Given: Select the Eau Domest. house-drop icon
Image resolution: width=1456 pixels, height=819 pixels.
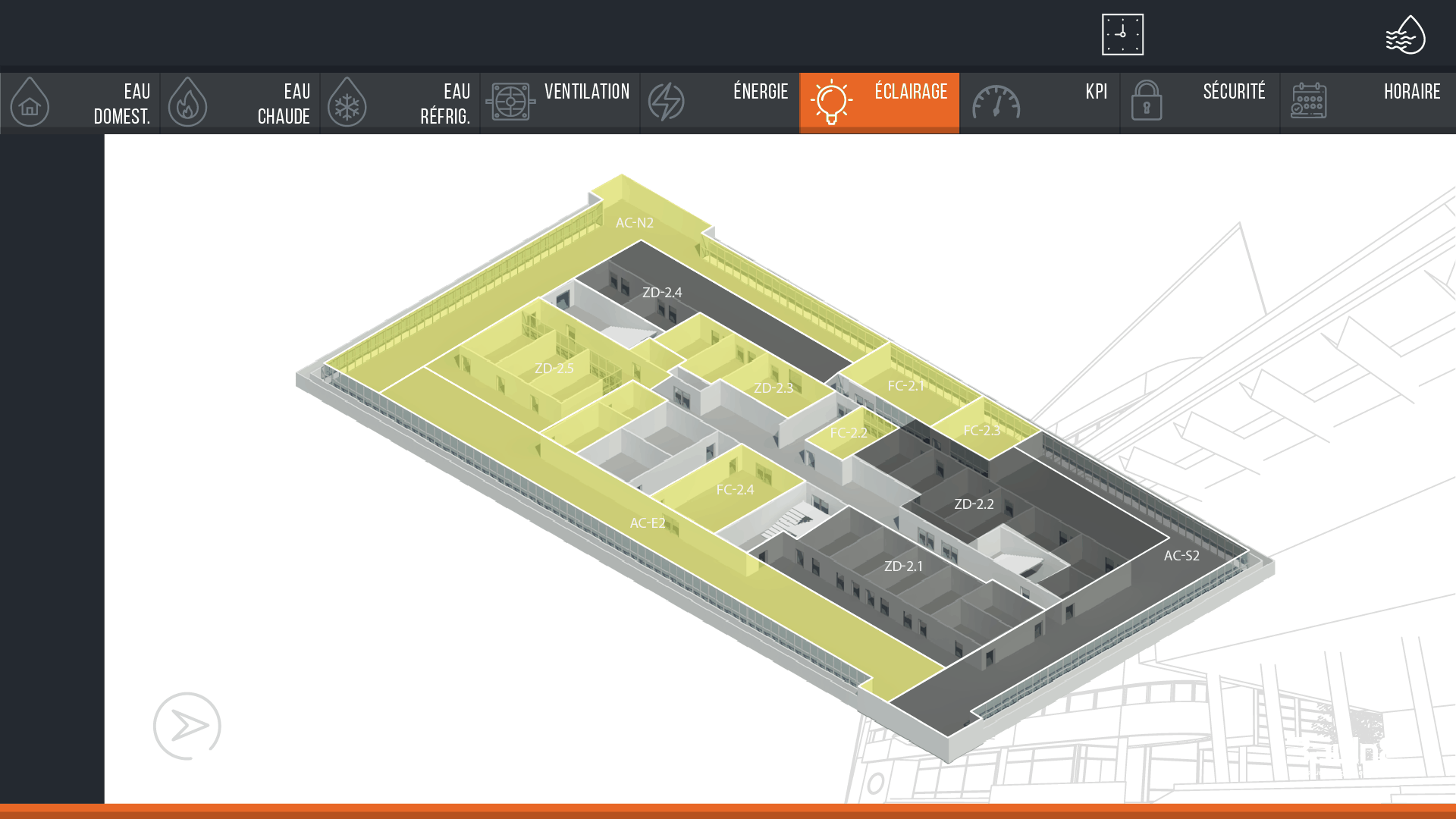Looking at the screenshot, I should pyautogui.click(x=30, y=102).
